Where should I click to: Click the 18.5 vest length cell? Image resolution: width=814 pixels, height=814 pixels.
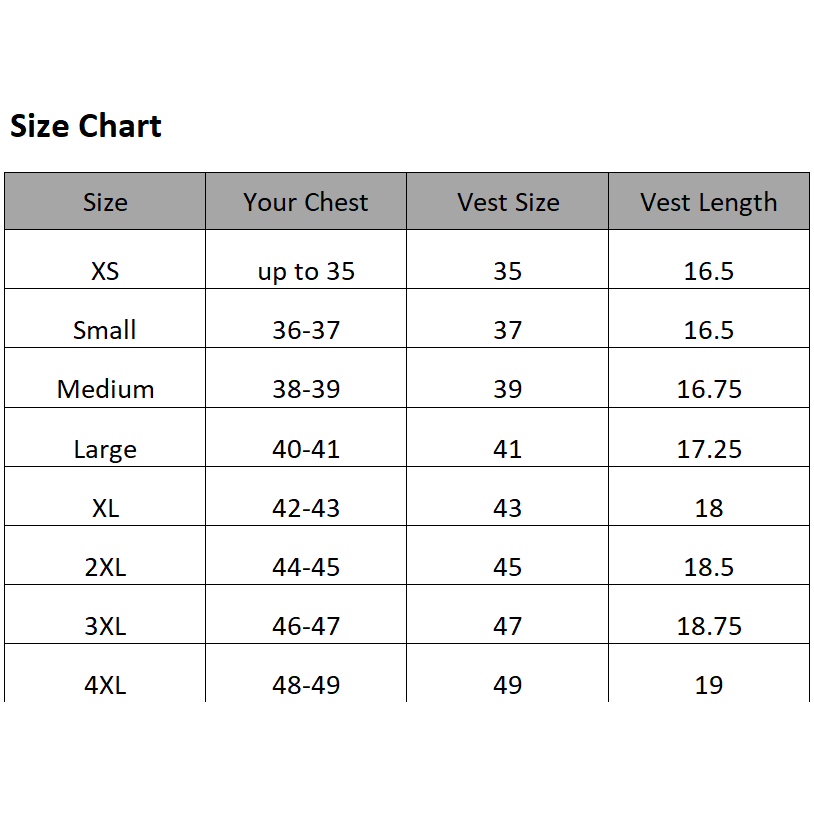pos(709,567)
